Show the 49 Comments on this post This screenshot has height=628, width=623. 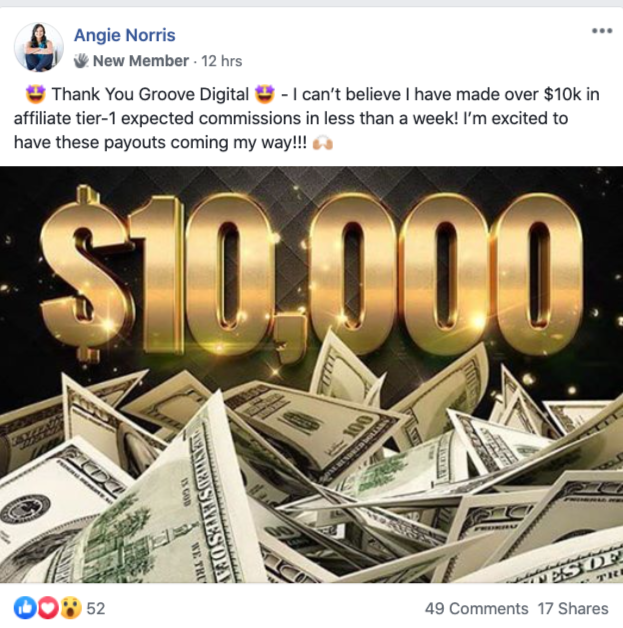tap(476, 608)
